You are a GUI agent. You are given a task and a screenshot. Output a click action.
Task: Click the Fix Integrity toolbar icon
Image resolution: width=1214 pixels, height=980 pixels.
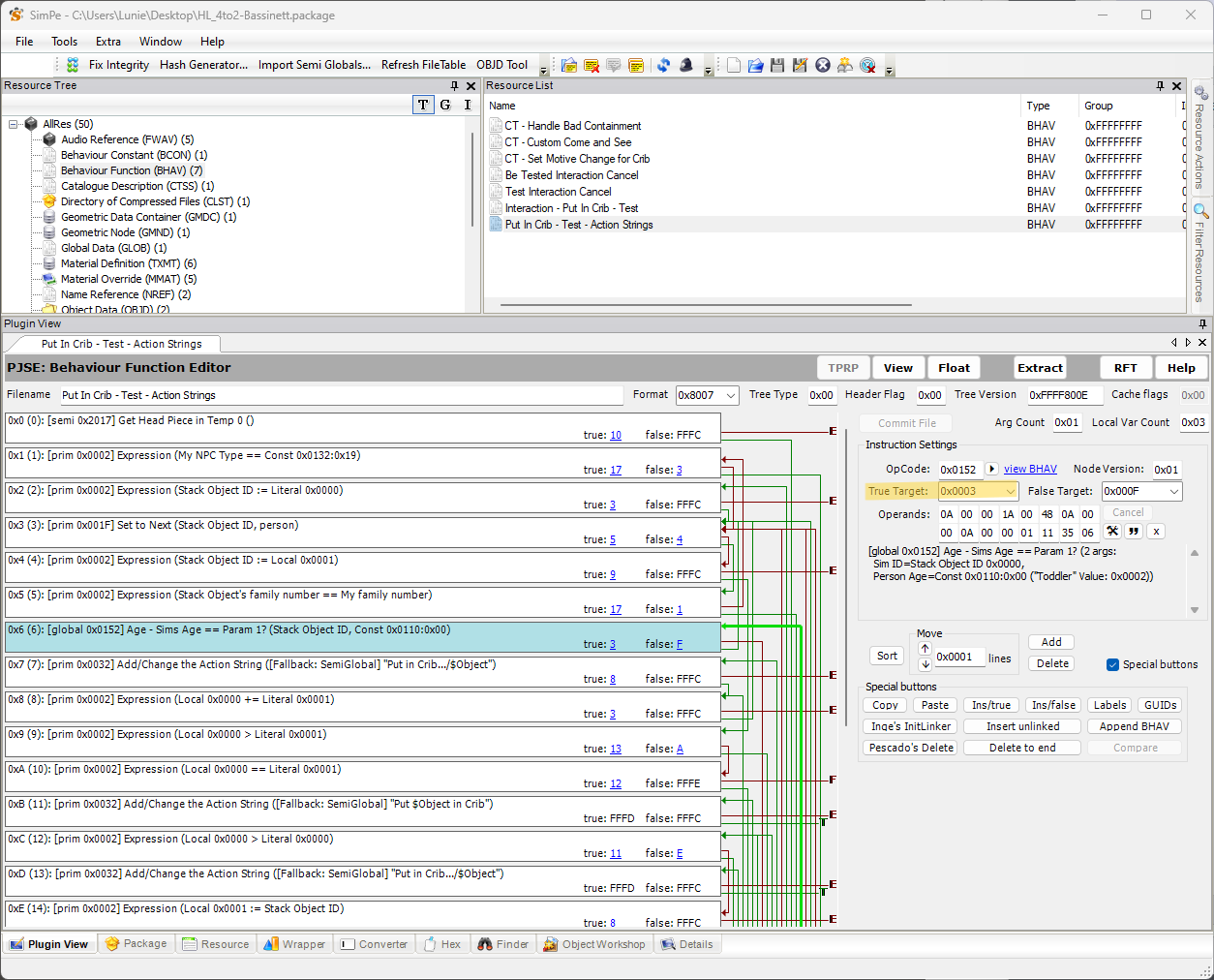(x=73, y=65)
